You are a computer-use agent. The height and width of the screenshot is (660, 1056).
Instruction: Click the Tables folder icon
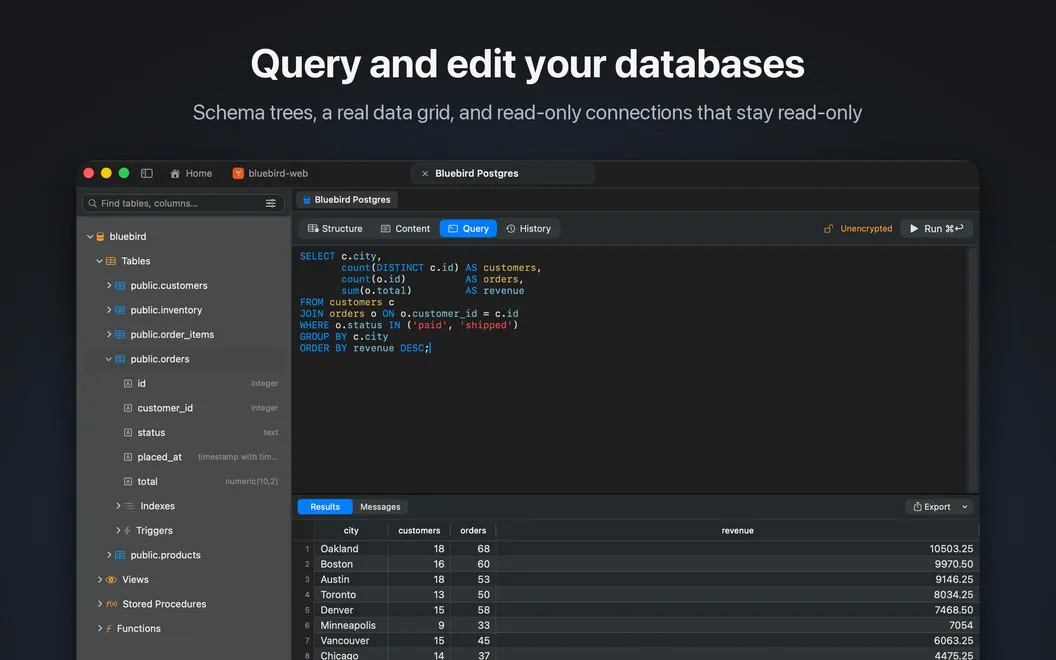111,261
